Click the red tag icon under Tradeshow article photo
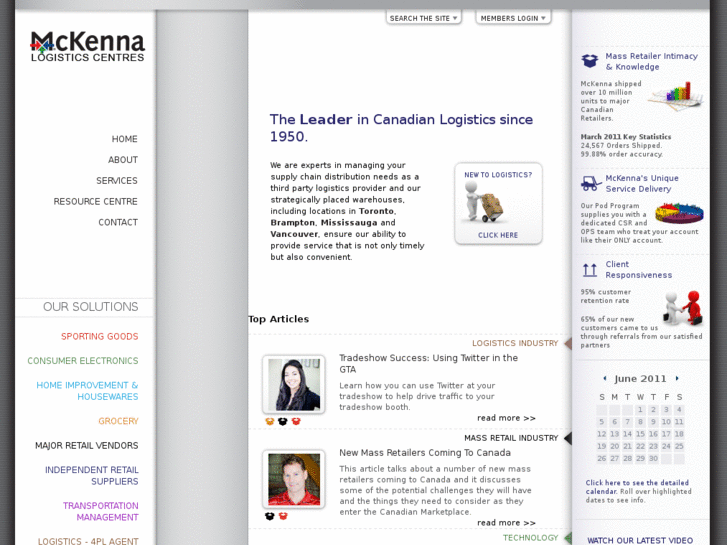The image size is (727, 545). pos(296,421)
